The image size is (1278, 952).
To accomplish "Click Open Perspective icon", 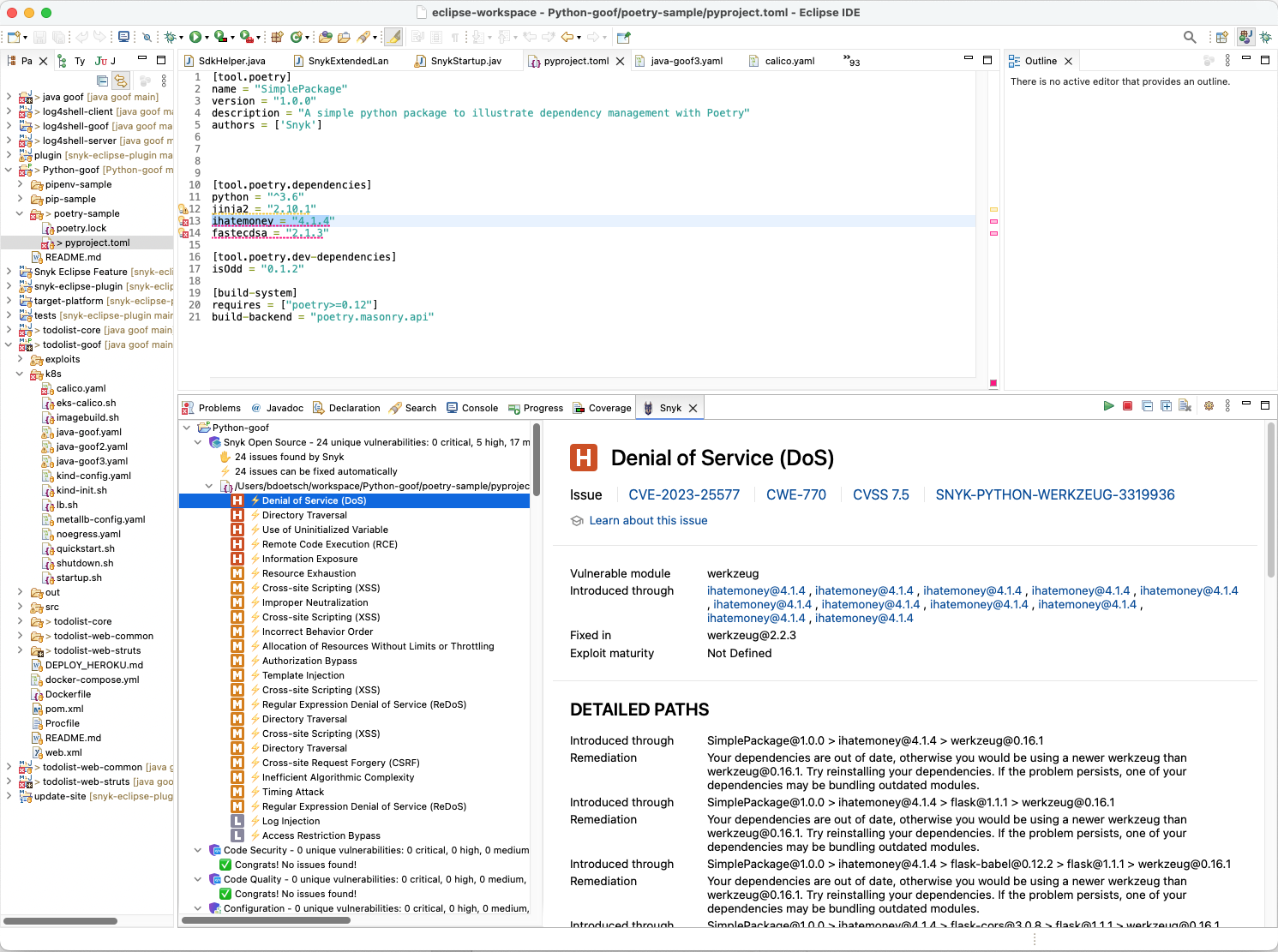I will click(x=1221, y=37).
